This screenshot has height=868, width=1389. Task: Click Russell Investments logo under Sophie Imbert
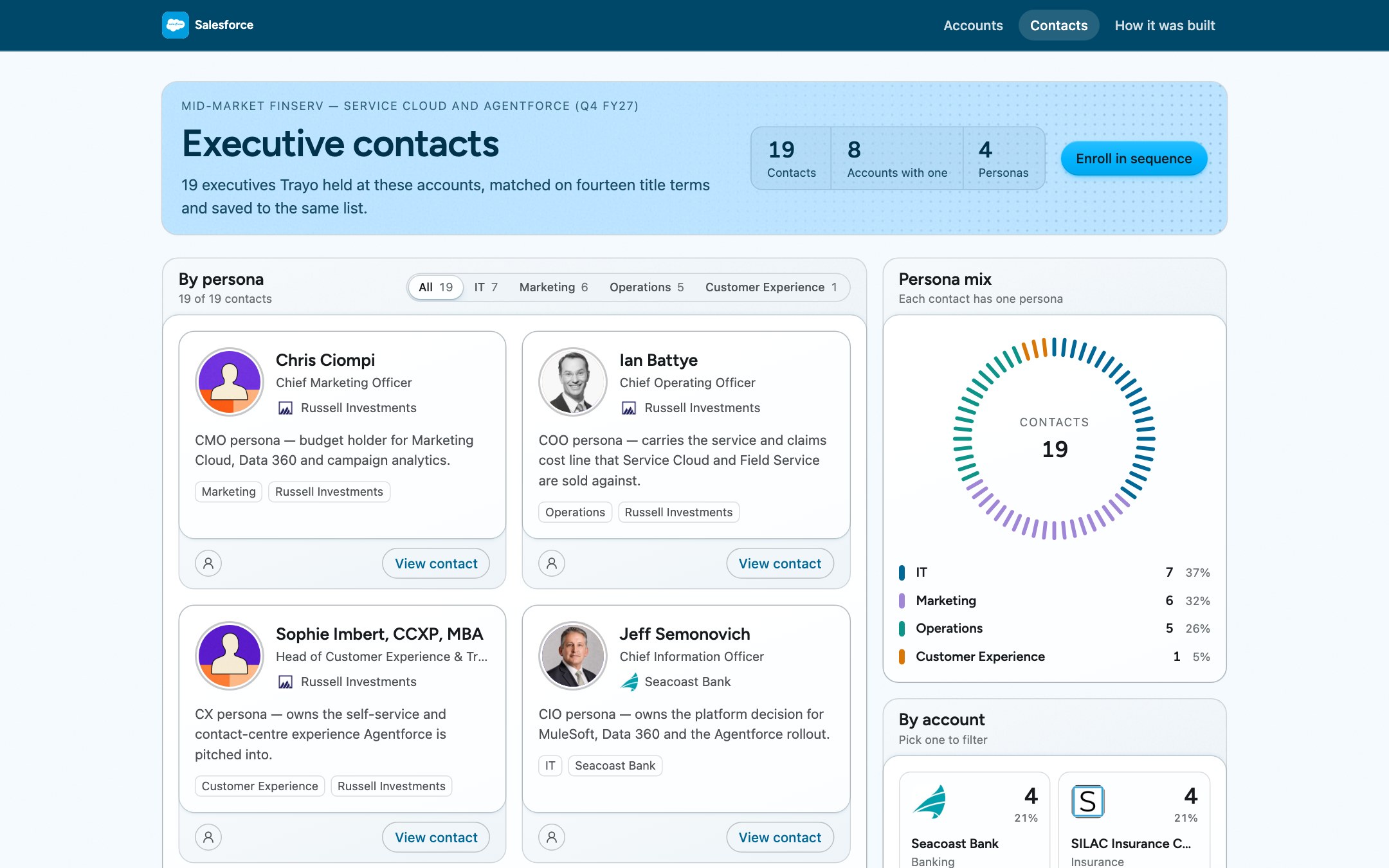coord(285,682)
